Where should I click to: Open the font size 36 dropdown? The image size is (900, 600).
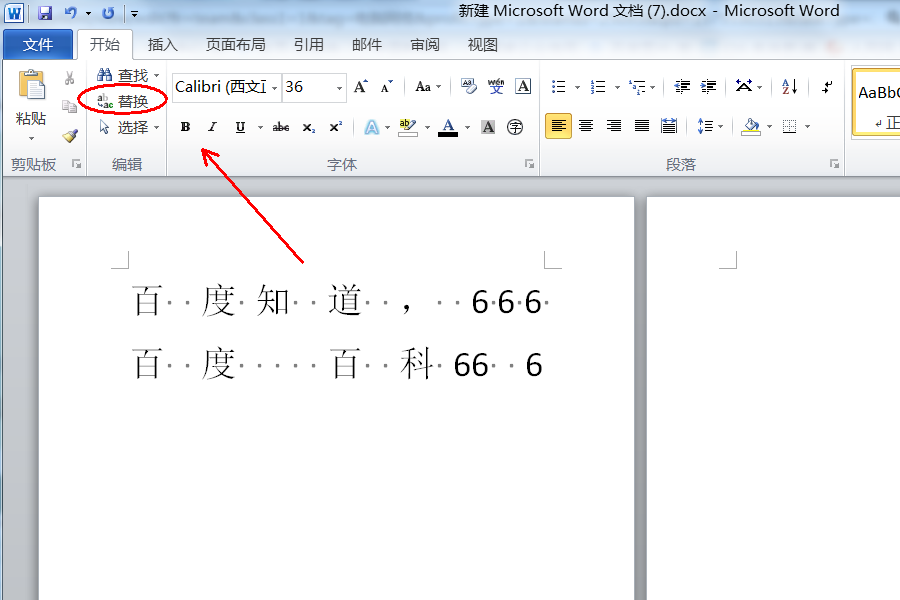[339, 88]
